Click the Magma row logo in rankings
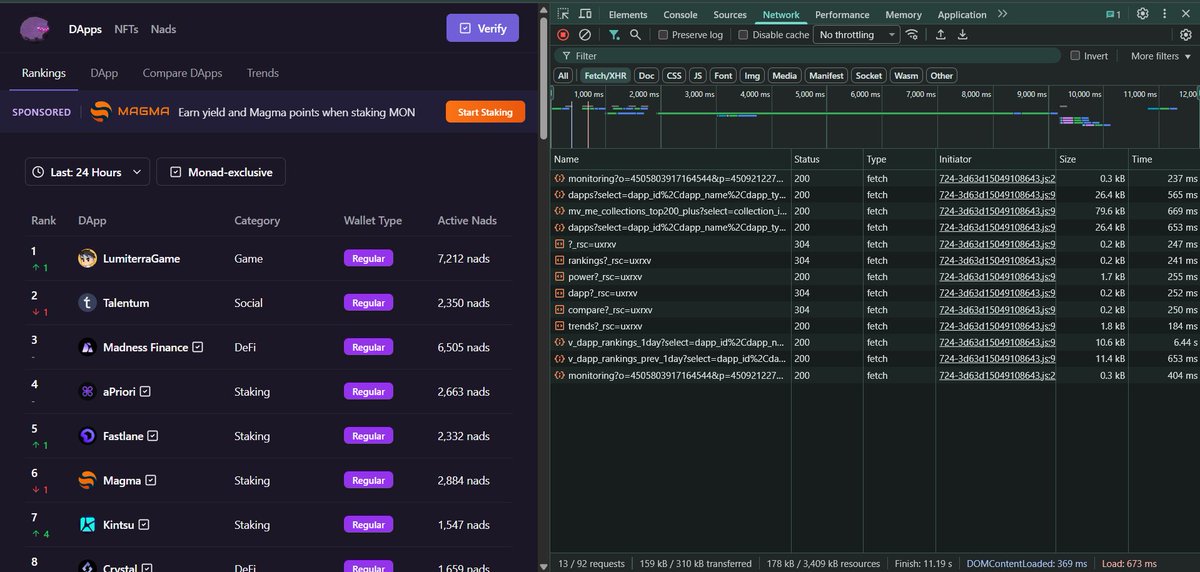The height and width of the screenshot is (572, 1200). tap(87, 480)
